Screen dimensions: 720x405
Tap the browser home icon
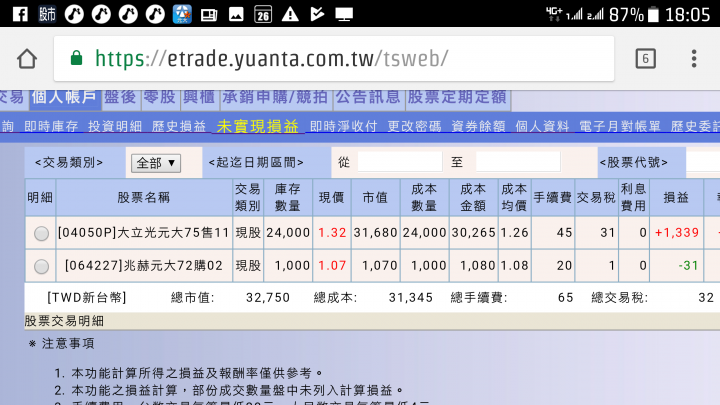click(27, 59)
